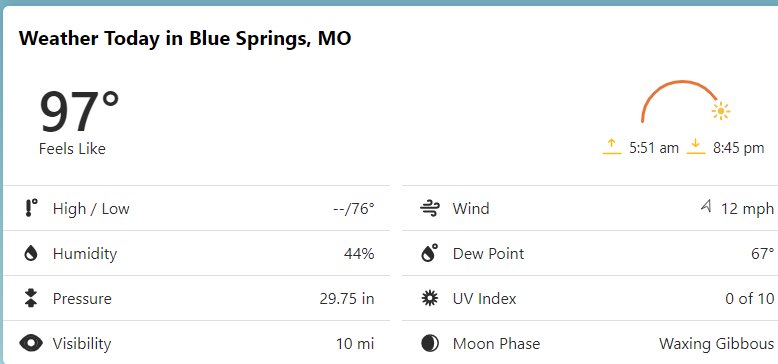The height and width of the screenshot is (364, 778).
Task: Click the UV Index sun icon
Action: pos(430,298)
